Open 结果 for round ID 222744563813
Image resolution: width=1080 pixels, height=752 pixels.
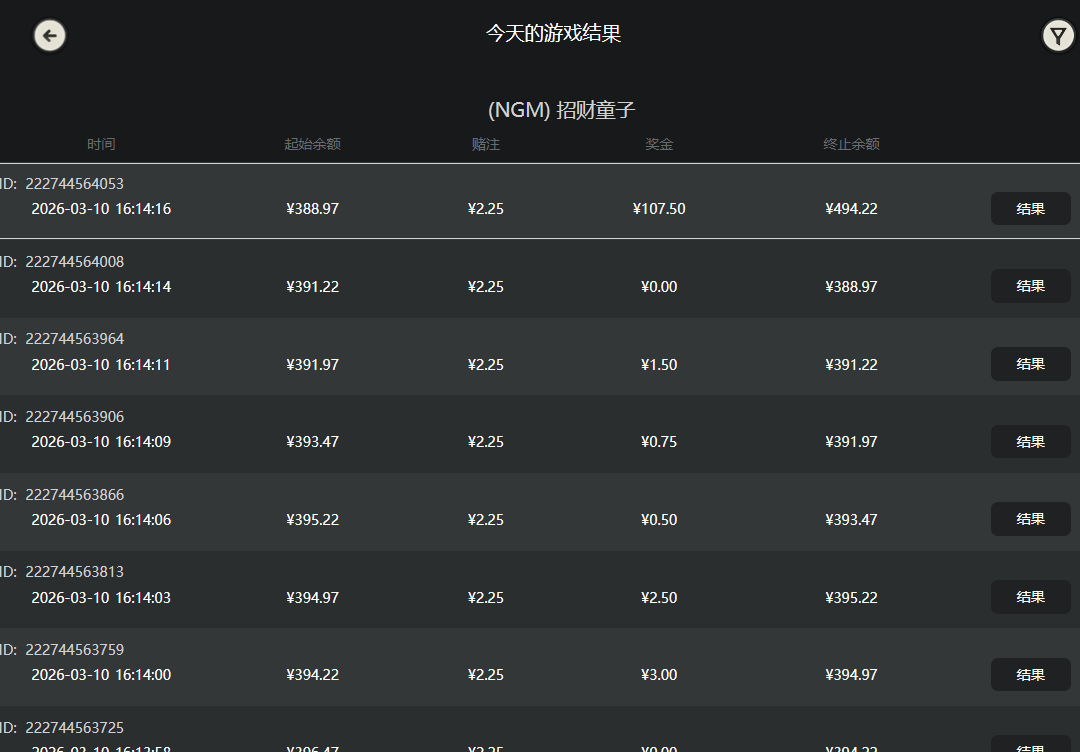(1030, 597)
